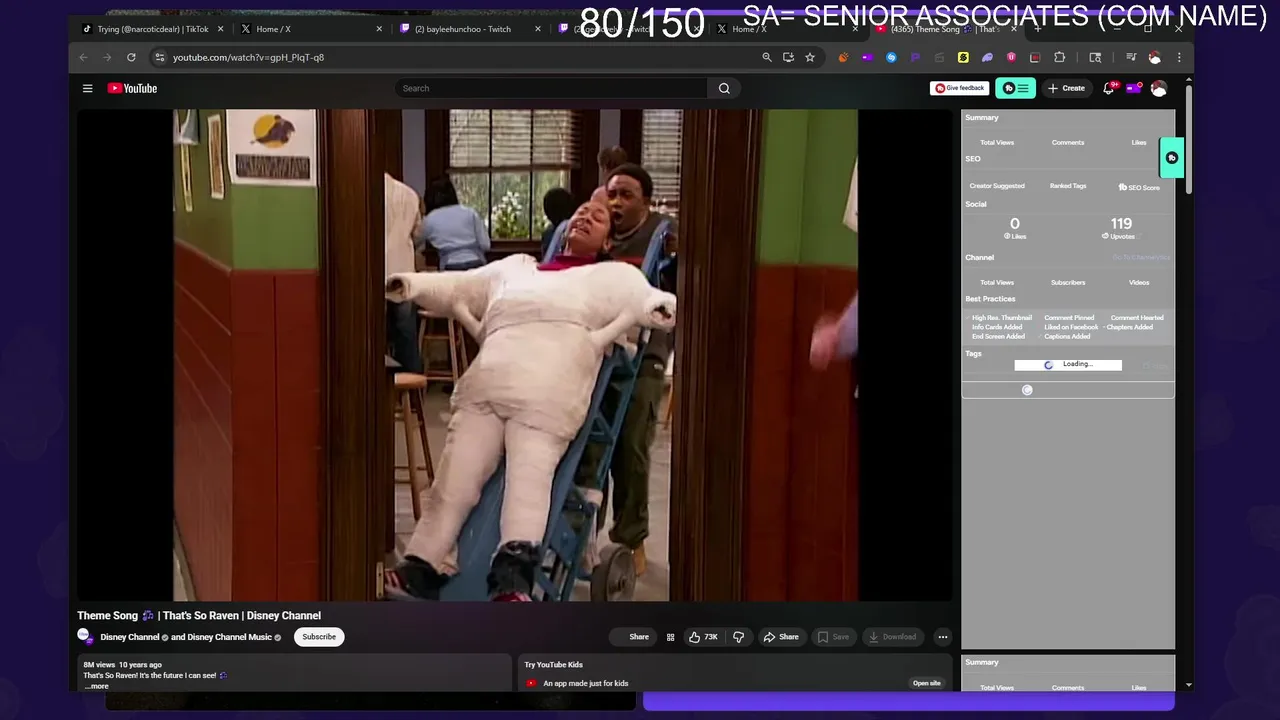The image size is (1280, 720).
Task: Open the YouTube hamburger guide menu
Action: 87,88
